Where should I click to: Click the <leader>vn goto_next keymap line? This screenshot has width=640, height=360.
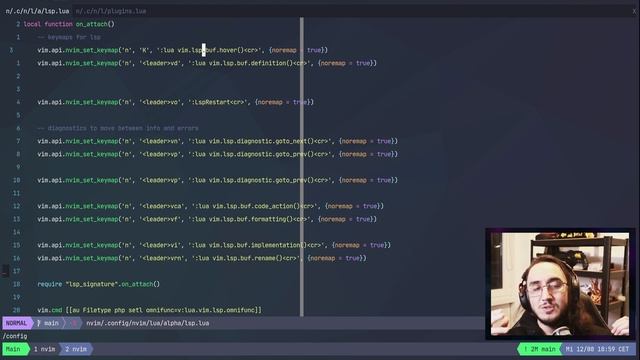[x=218, y=141]
